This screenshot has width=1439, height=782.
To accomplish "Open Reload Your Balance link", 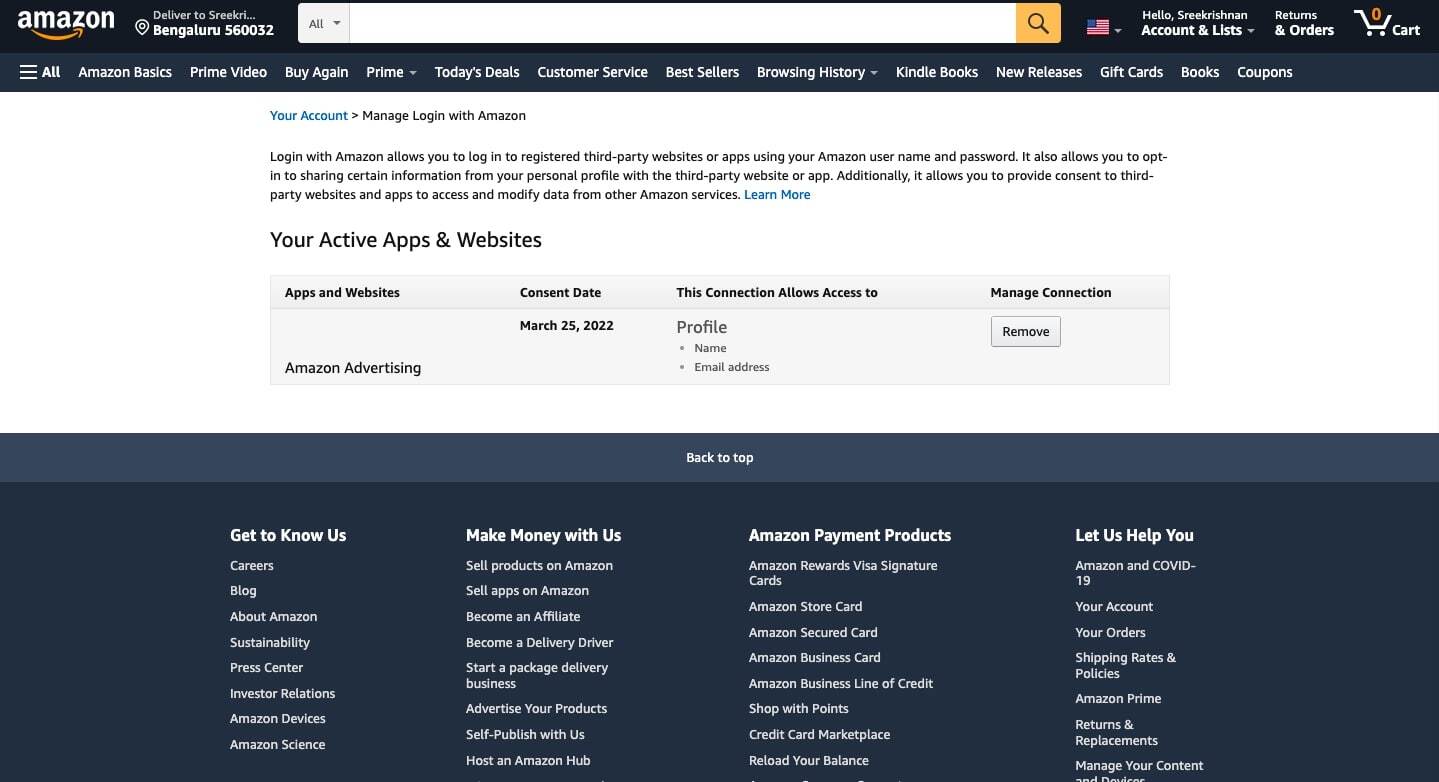I will tap(808, 761).
